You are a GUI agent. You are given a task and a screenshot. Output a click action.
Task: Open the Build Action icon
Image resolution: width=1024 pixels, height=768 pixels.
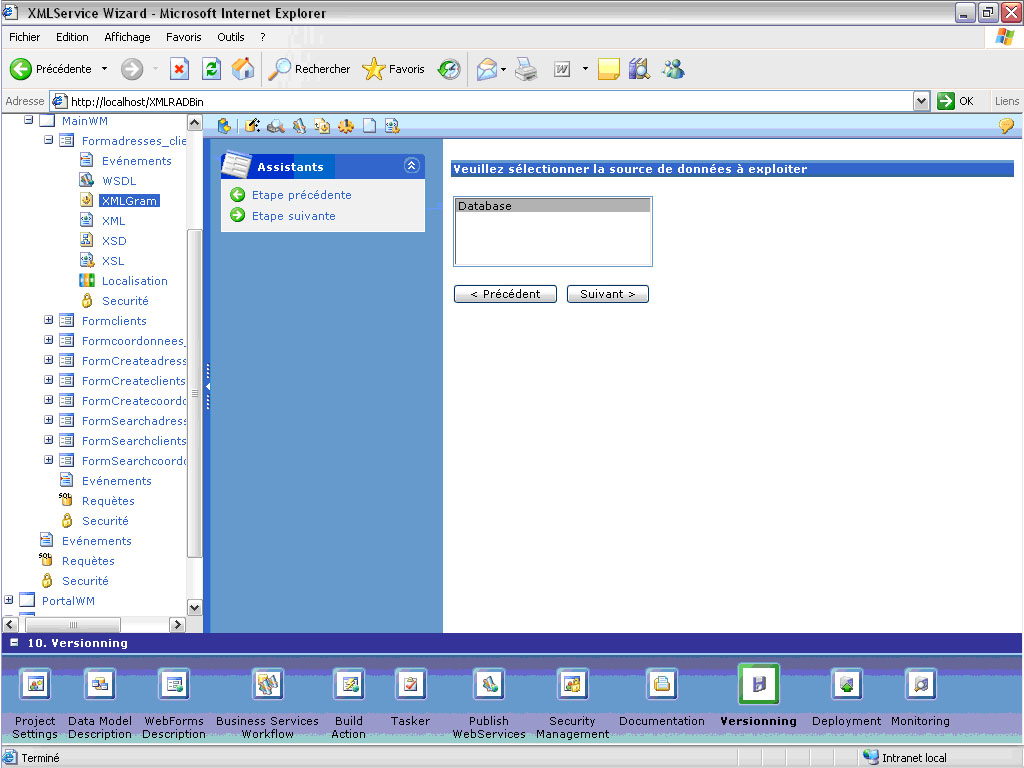coord(349,684)
